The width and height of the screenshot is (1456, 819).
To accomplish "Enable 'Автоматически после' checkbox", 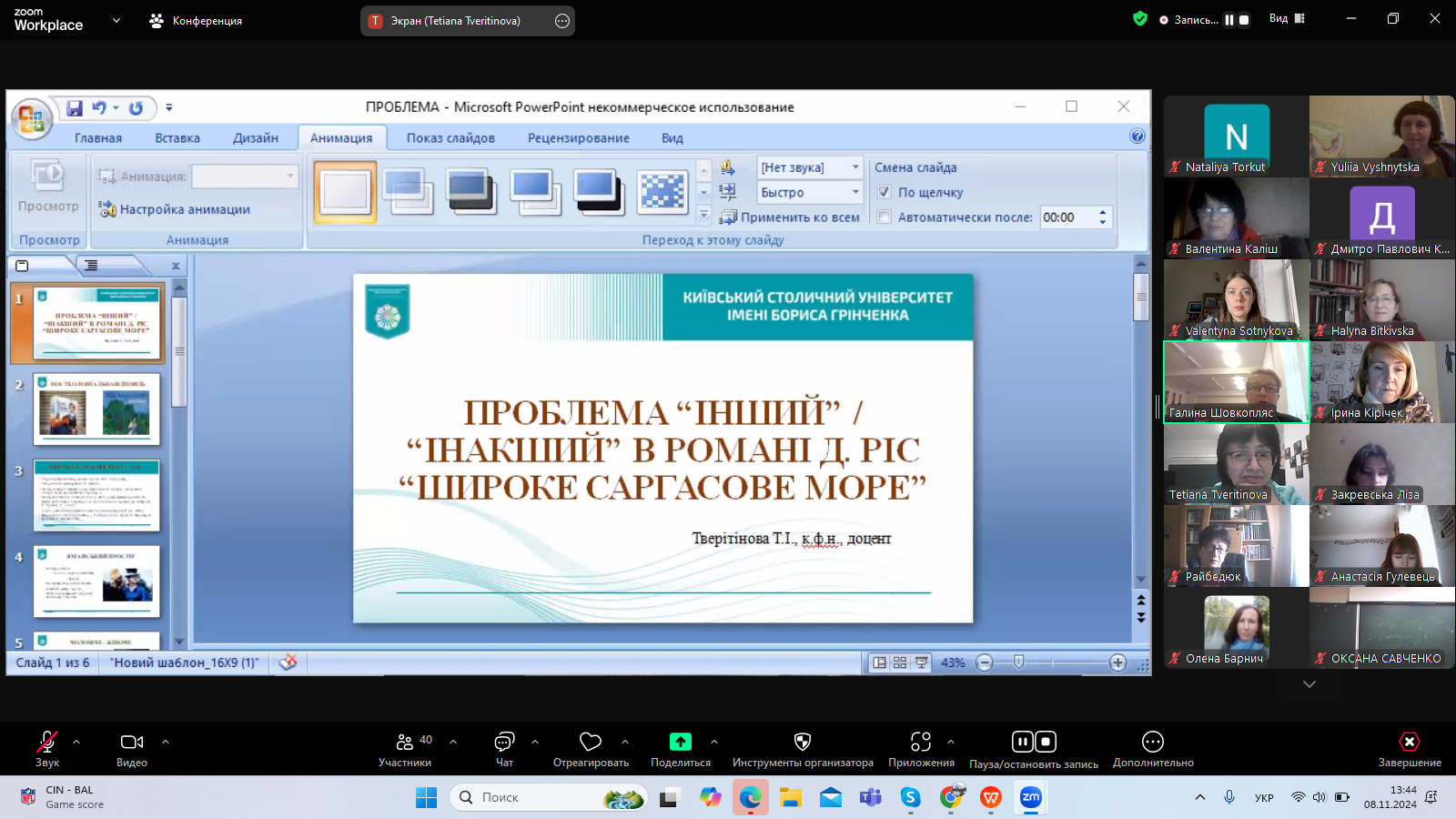I will 884,217.
